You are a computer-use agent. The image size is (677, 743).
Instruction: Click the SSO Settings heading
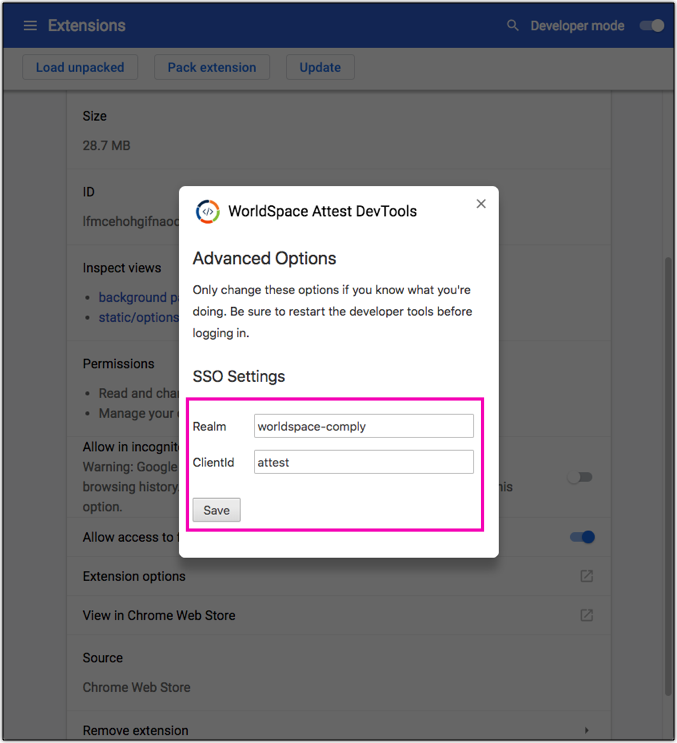pyautogui.click(x=239, y=376)
